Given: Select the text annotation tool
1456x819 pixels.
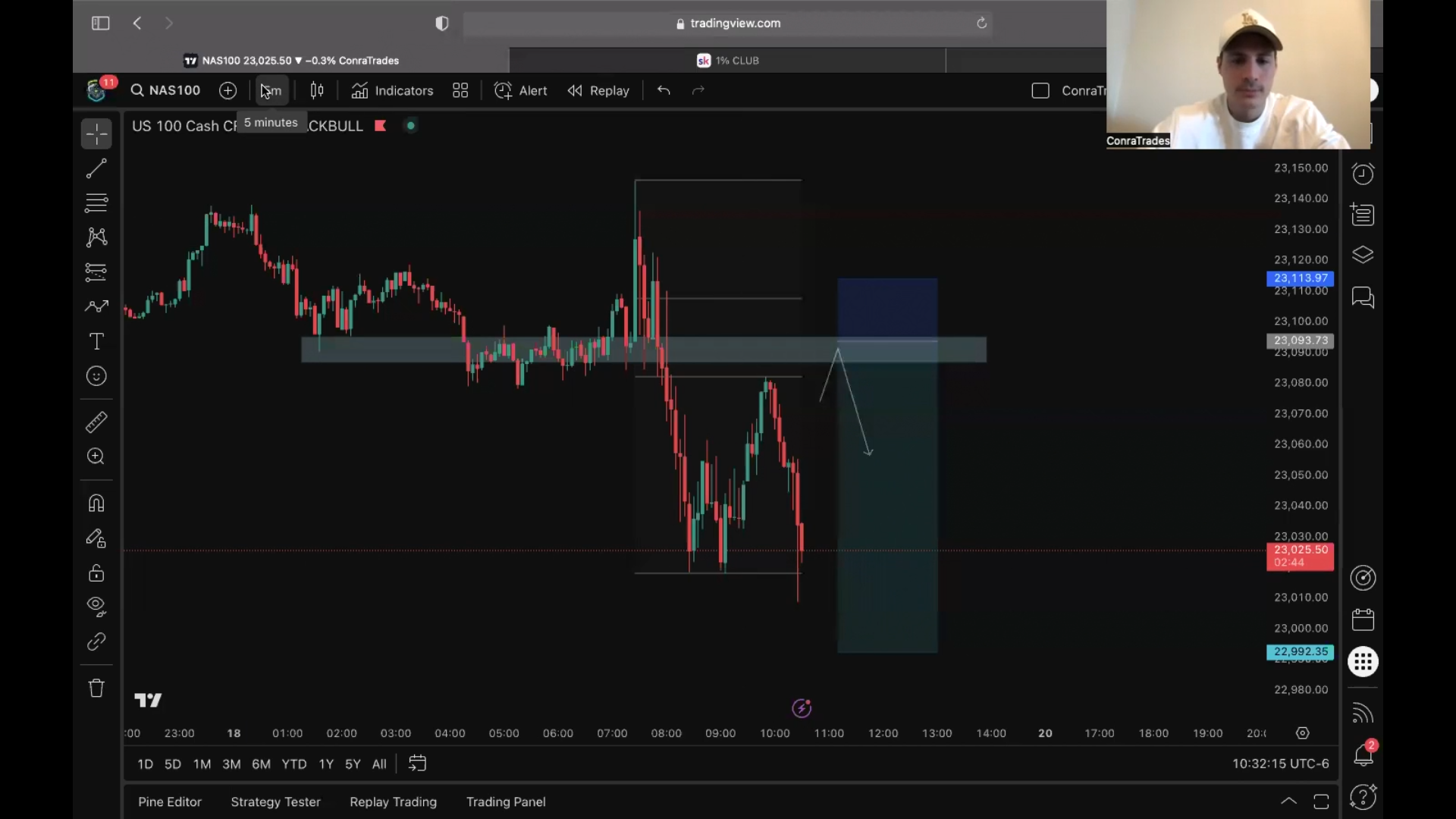Looking at the screenshot, I should pos(96,341).
